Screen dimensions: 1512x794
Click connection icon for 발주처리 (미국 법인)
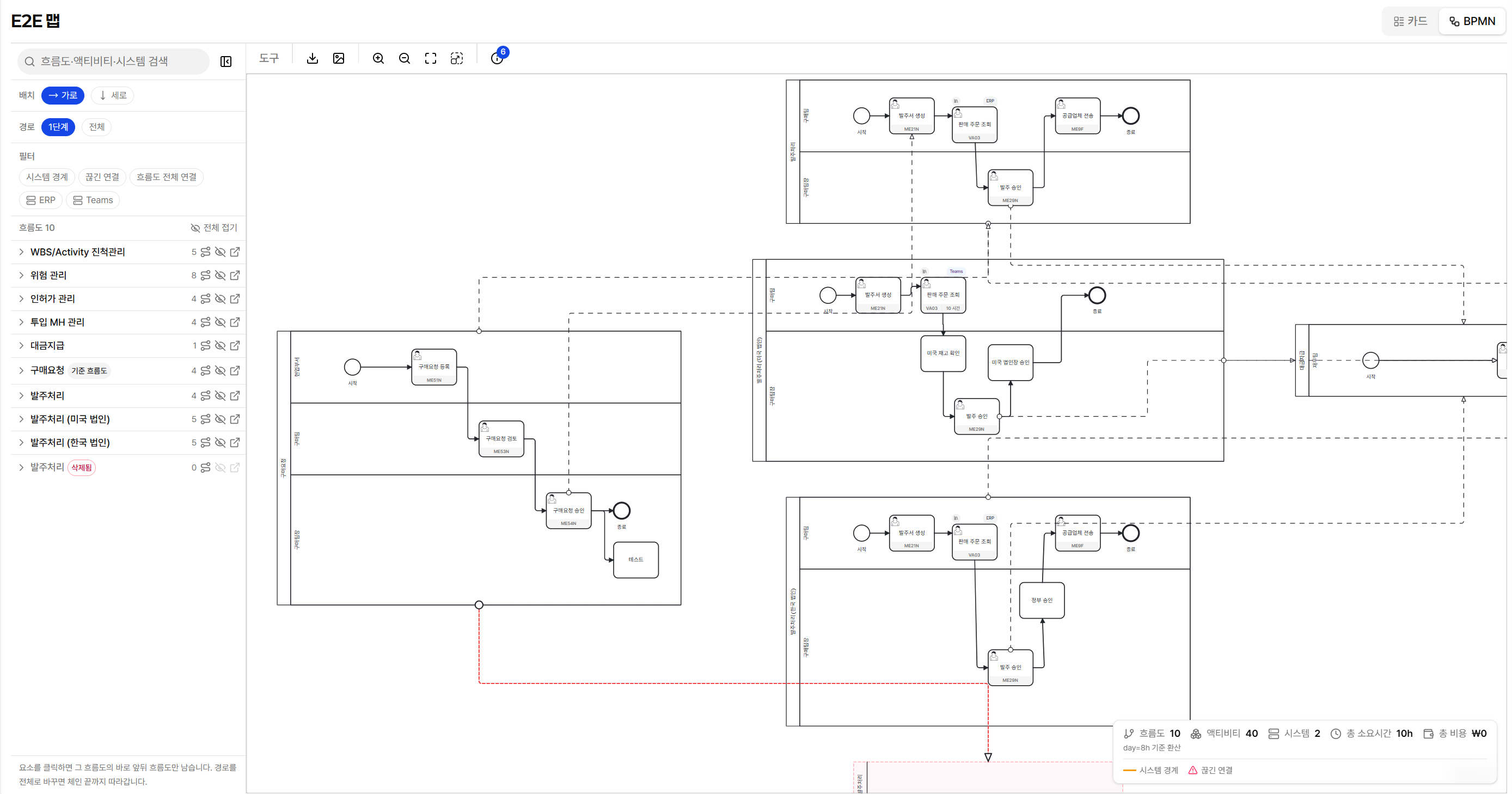[205, 419]
